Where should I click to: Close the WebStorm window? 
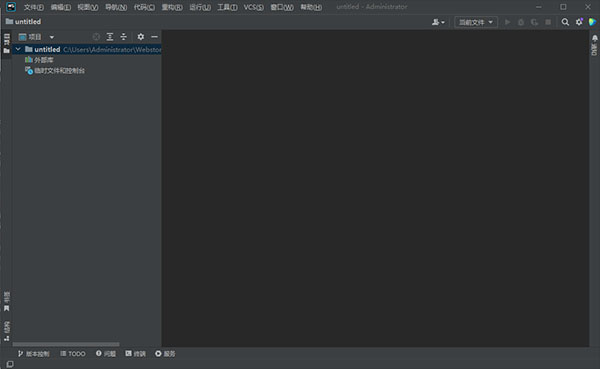(x=588, y=7)
